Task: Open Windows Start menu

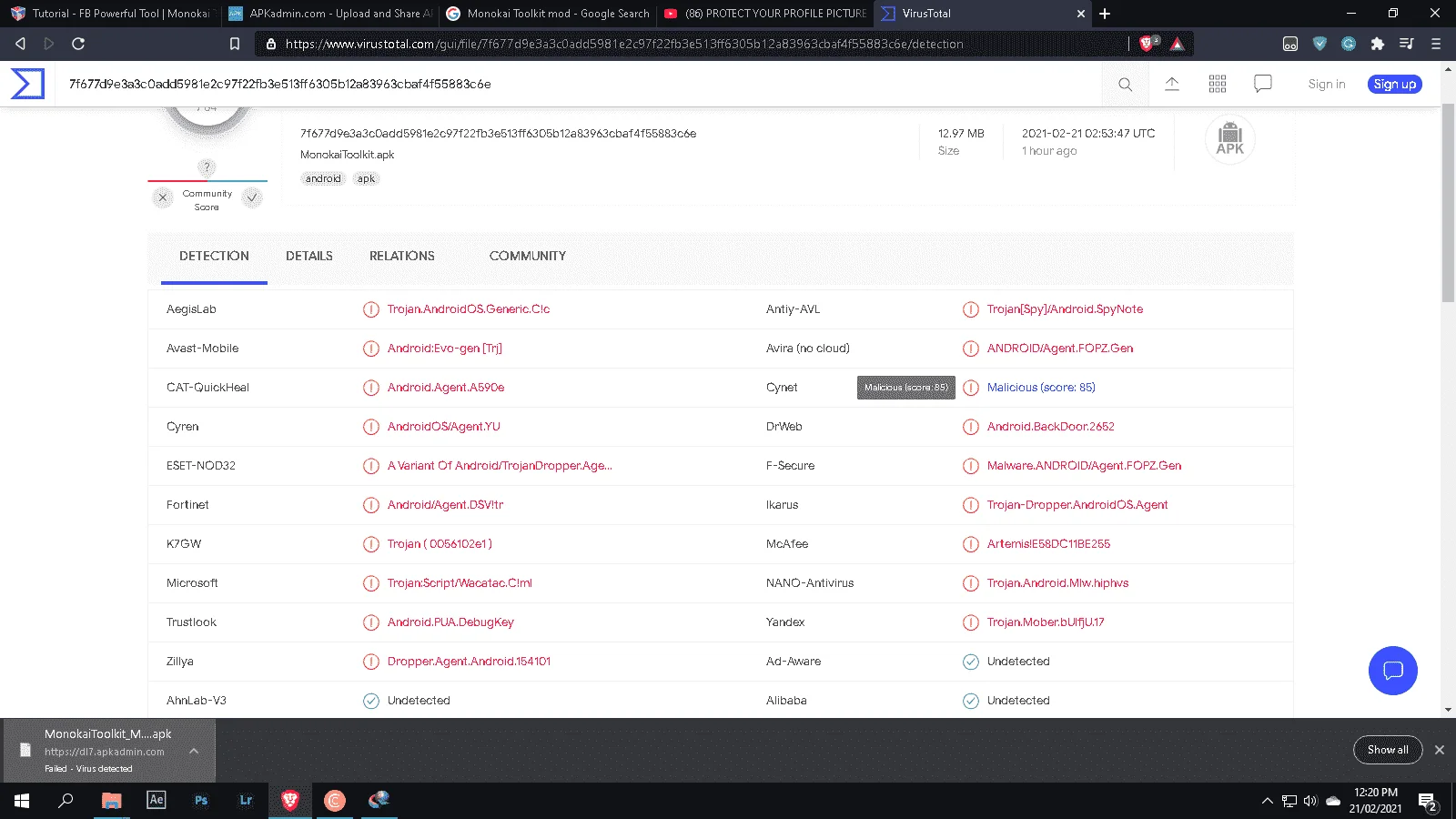Action: 22,801
